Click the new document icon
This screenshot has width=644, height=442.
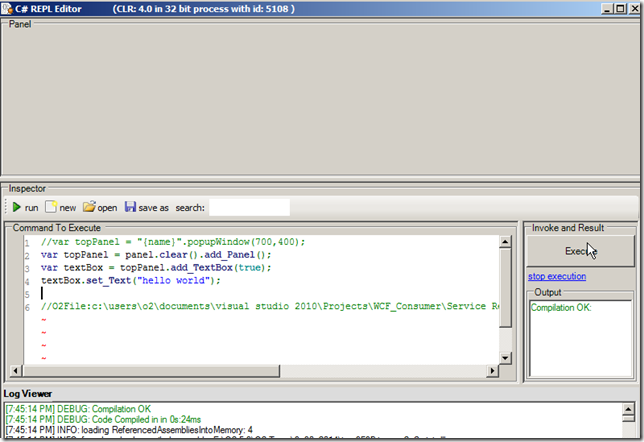[51, 206]
